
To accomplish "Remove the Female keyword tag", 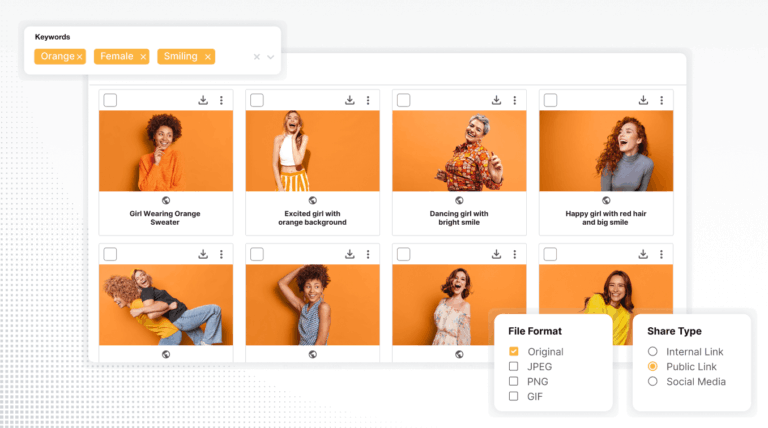I will 143,57.
